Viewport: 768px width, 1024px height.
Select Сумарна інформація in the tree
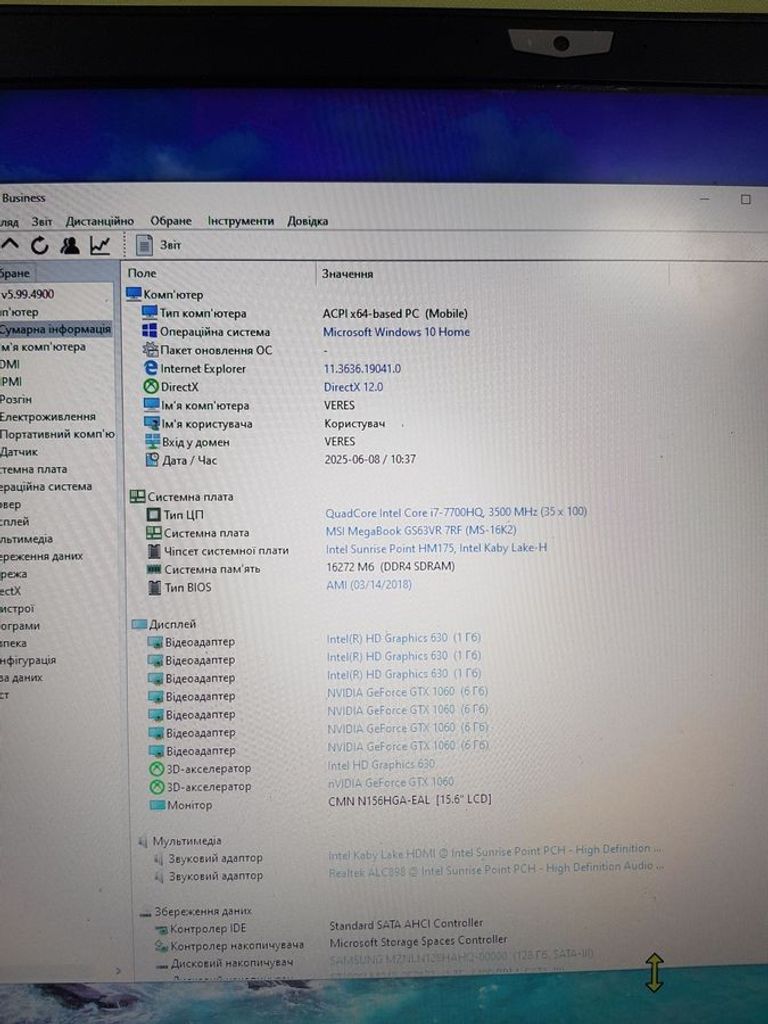pyautogui.click(x=56, y=329)
